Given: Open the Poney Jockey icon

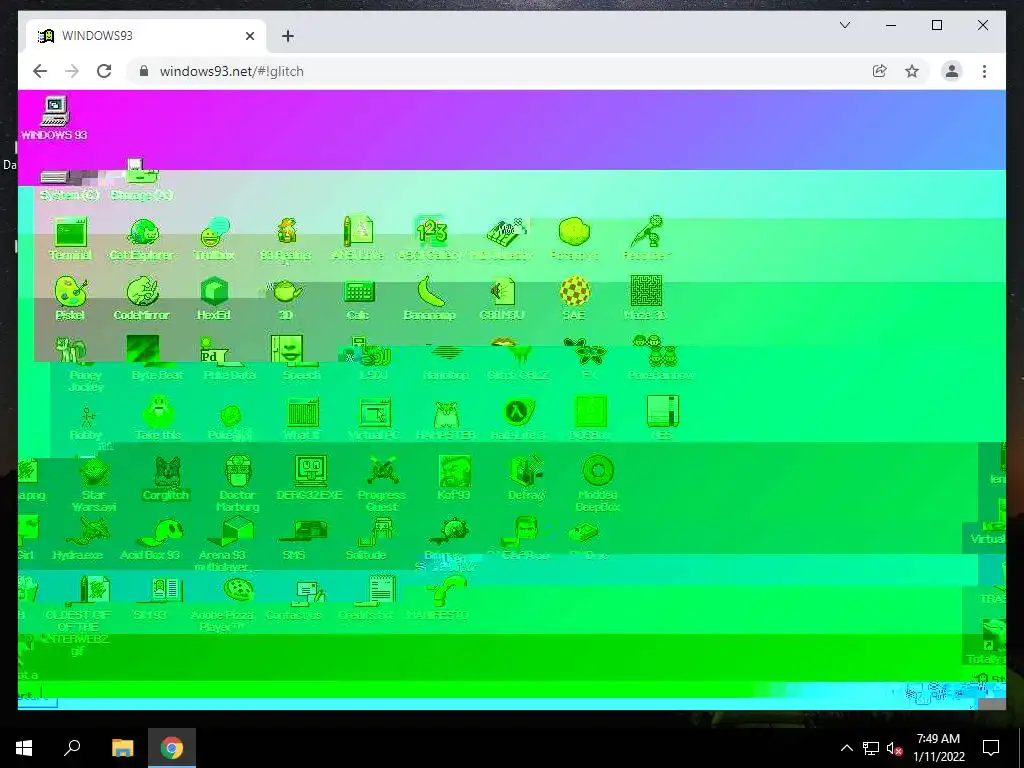Looking at the screenshot, I should coord(71,351).
